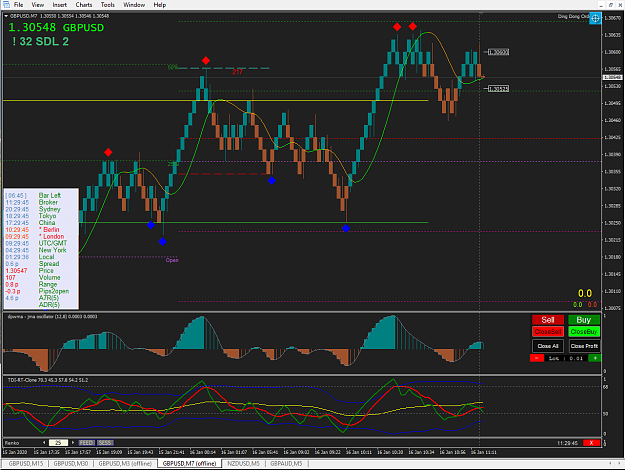
Task: Click the left arrow beside Renko value
Action: [x=44, y=442]
